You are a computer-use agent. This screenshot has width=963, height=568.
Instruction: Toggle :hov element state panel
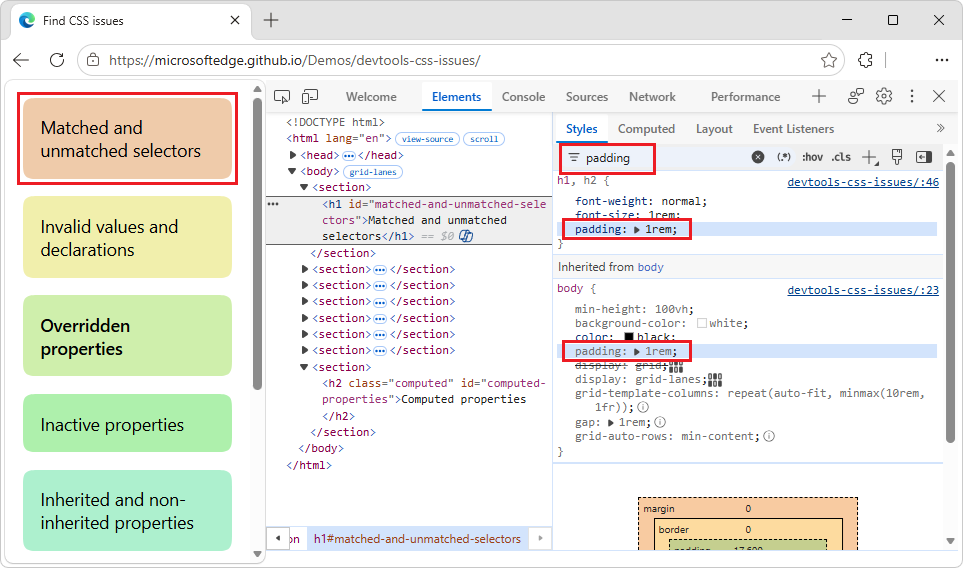812,157
